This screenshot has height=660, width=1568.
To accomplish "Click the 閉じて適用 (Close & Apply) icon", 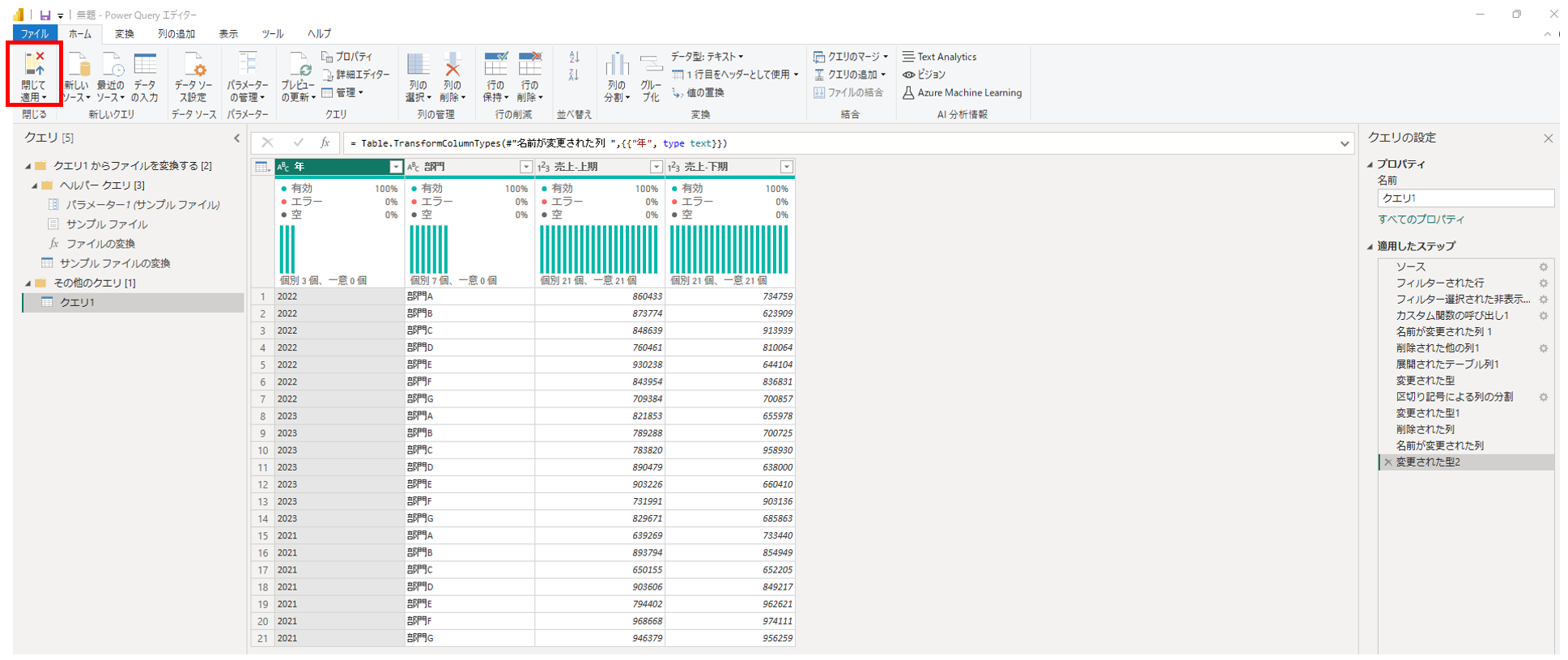I will [x=34, y=64].
